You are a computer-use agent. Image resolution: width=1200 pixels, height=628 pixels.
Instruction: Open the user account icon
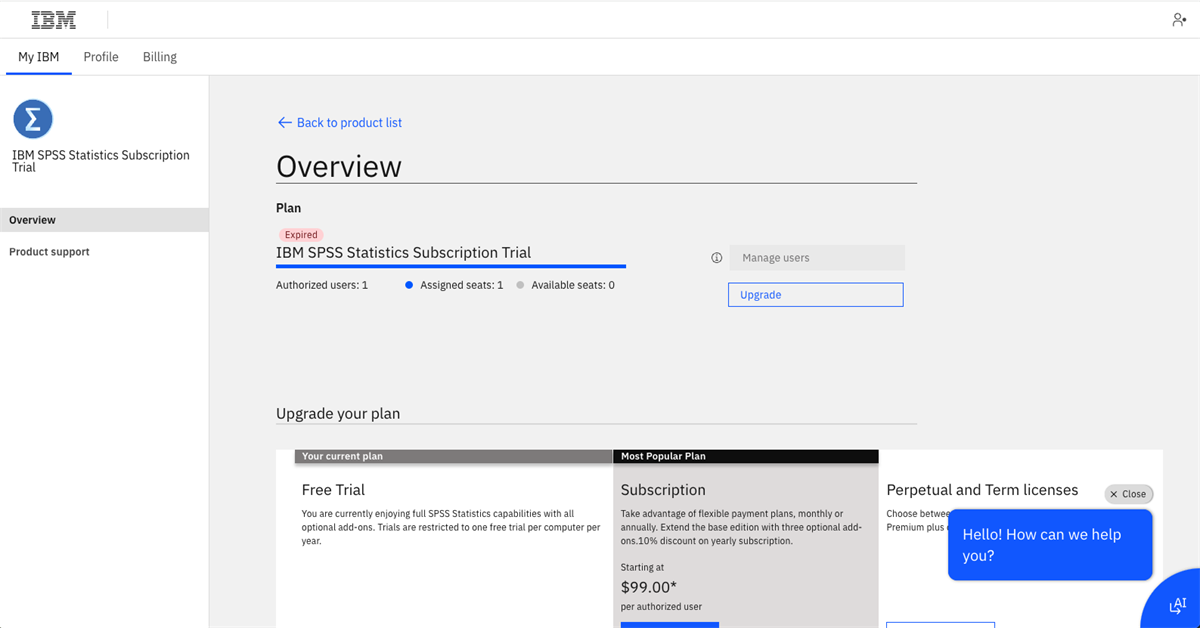pos(1179,20)
